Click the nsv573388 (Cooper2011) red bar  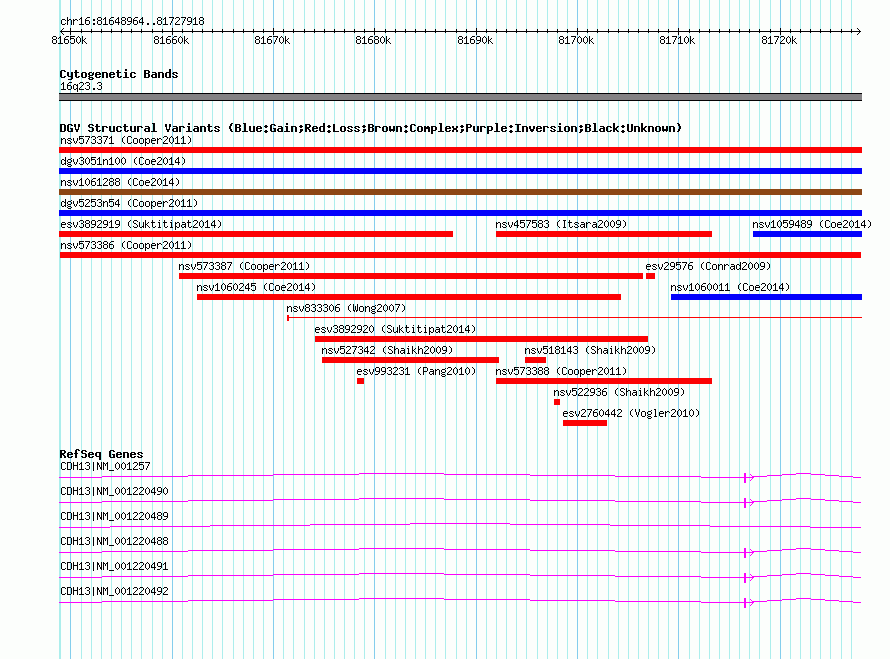tap(604, 381)
